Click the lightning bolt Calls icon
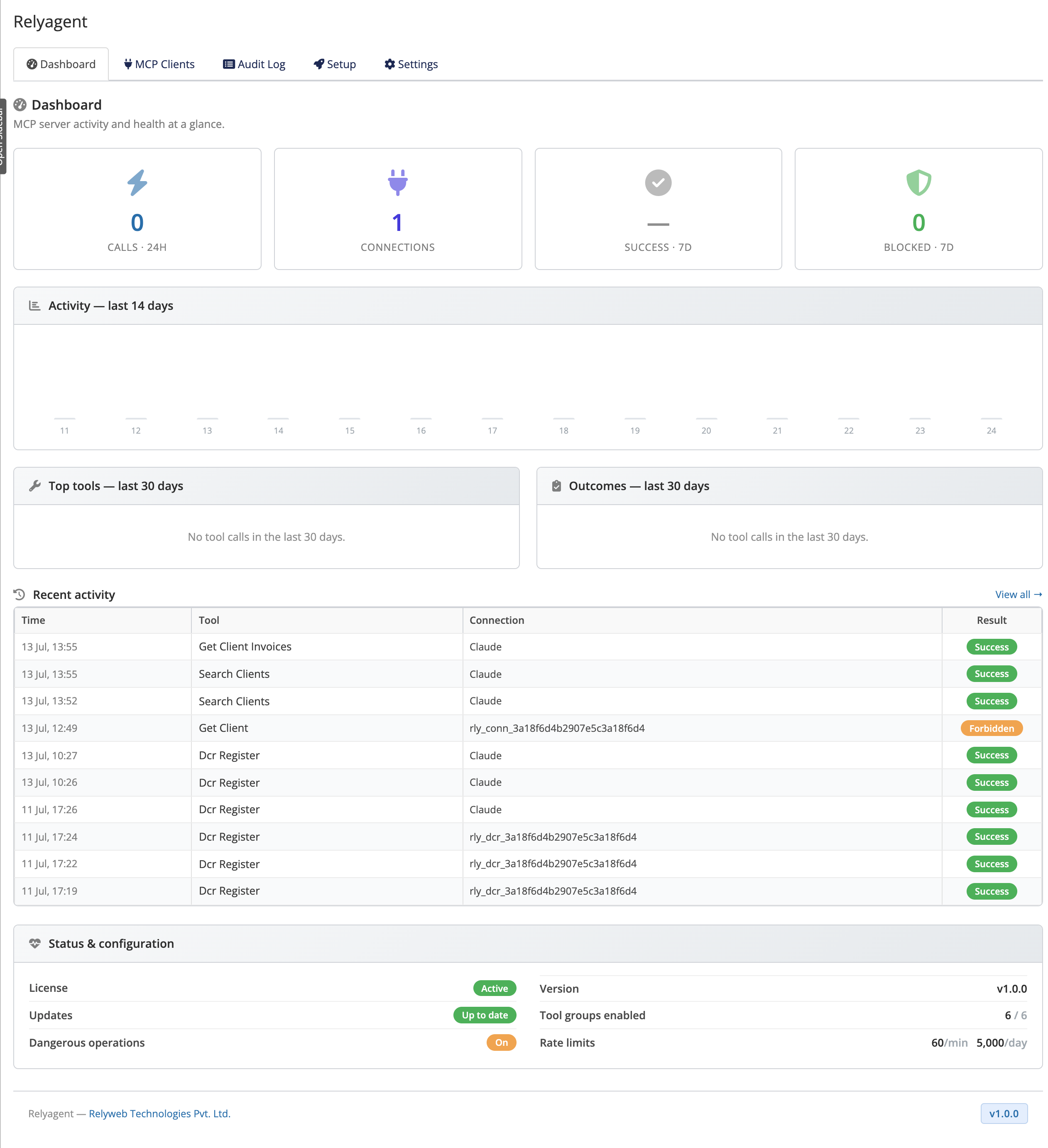This screenshot has height=1148, width=1048. [137, 183]
